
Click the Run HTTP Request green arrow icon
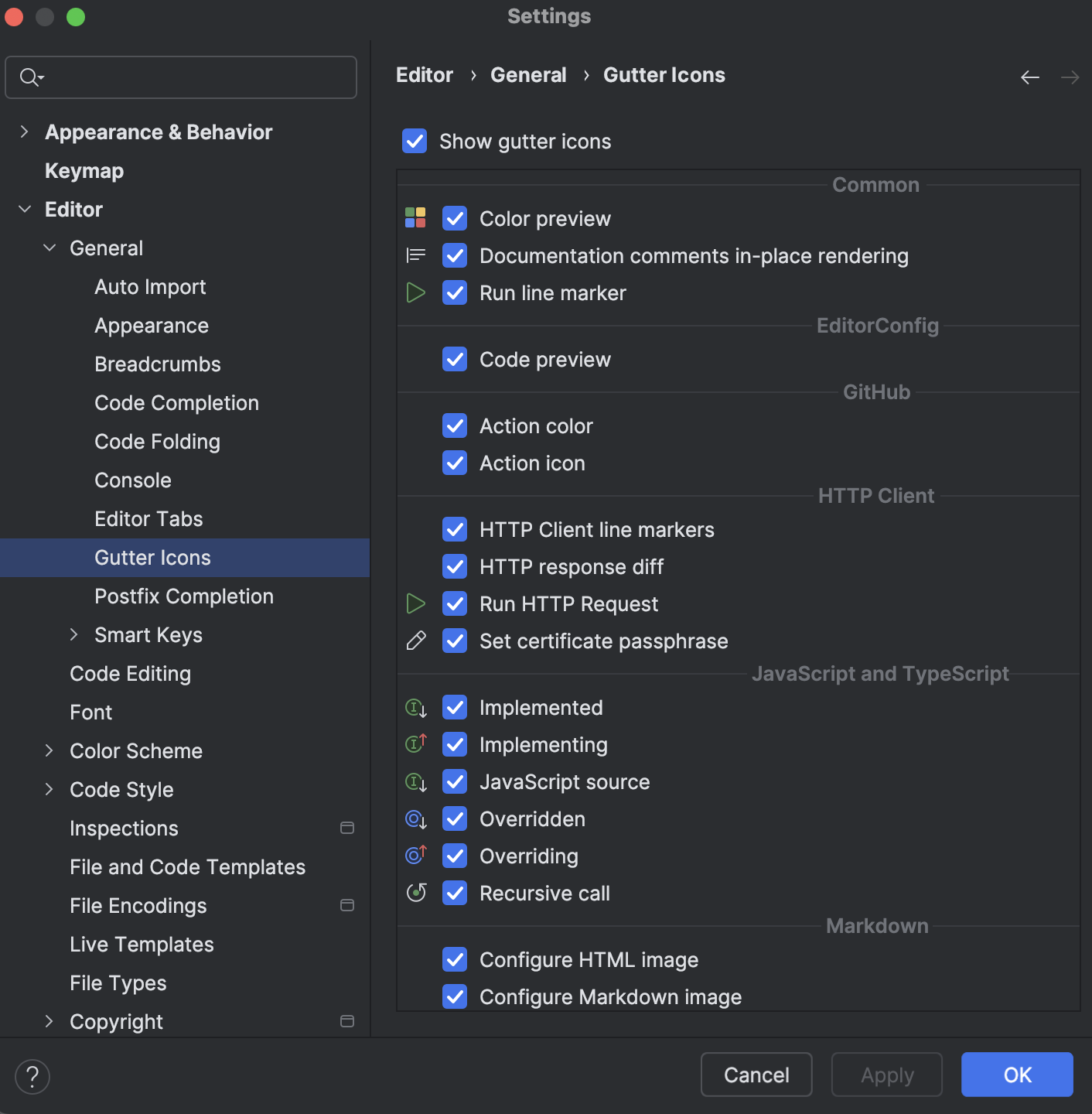point(415,603)
